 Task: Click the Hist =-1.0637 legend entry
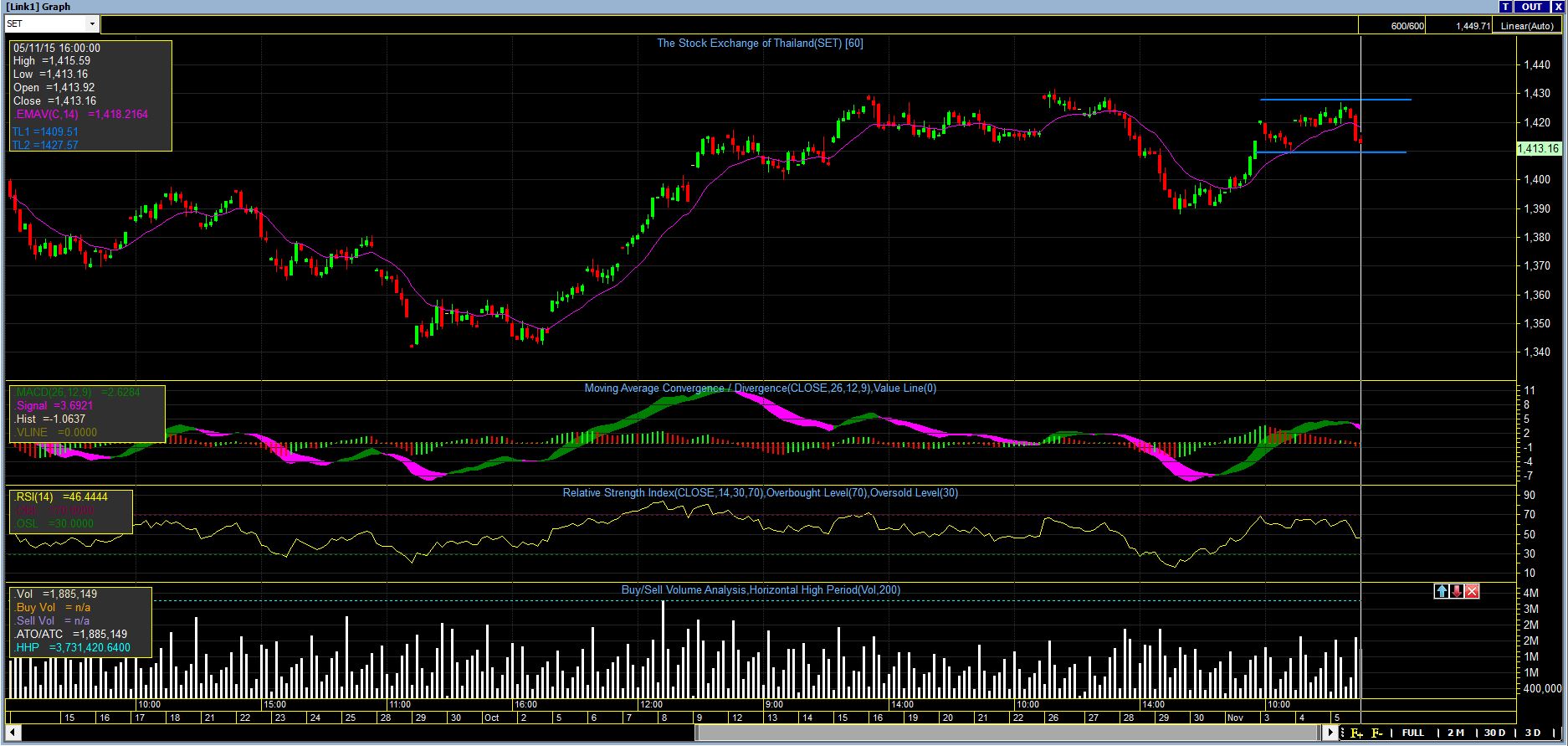pyautogui.click(x=50, y=419)
